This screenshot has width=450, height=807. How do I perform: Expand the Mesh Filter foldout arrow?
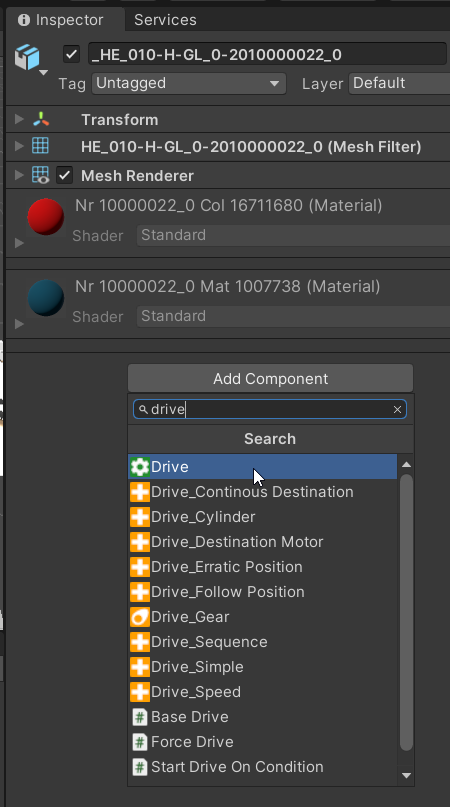(19, 146)
